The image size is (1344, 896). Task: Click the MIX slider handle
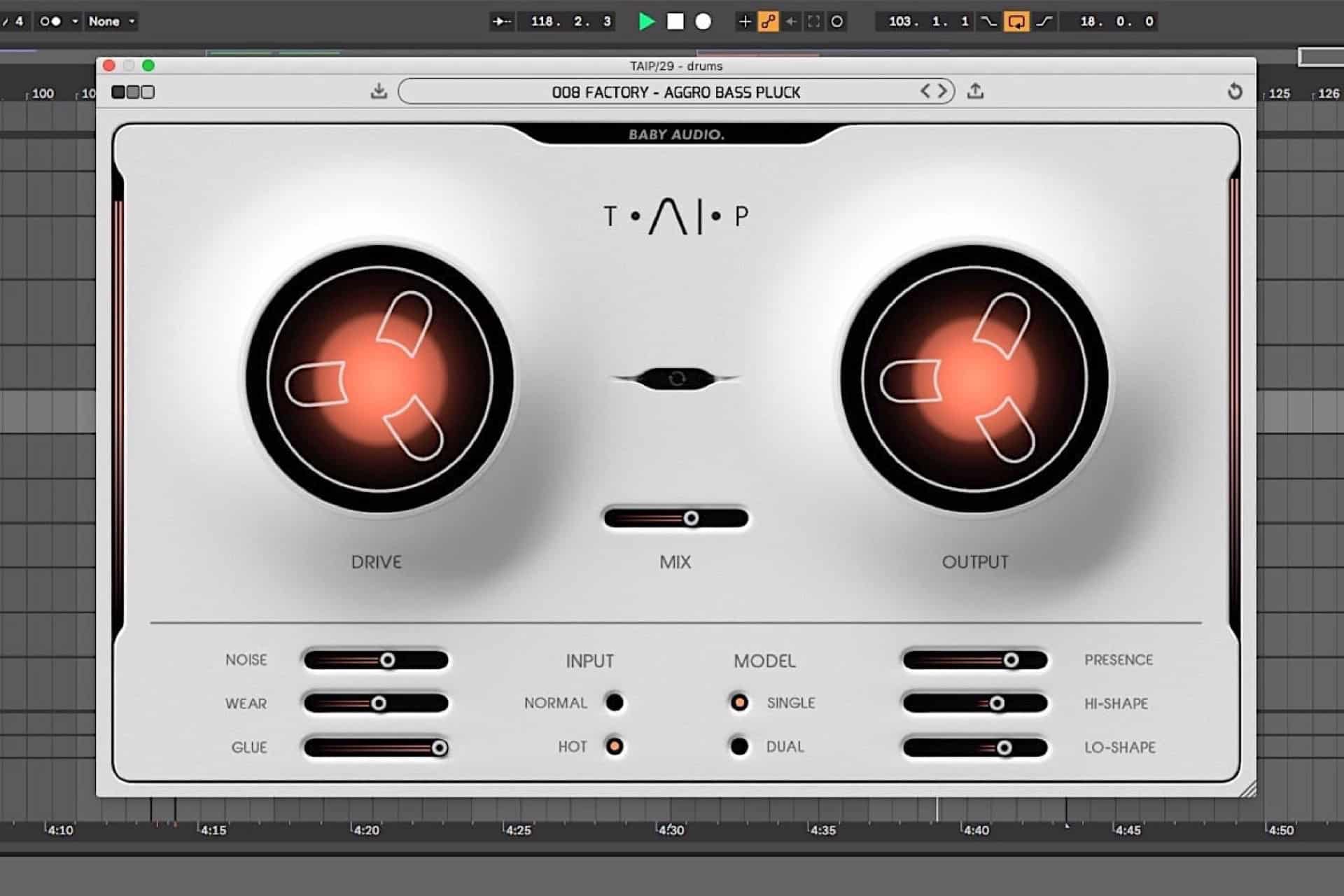pyautogui.click(x=692, y=518)
